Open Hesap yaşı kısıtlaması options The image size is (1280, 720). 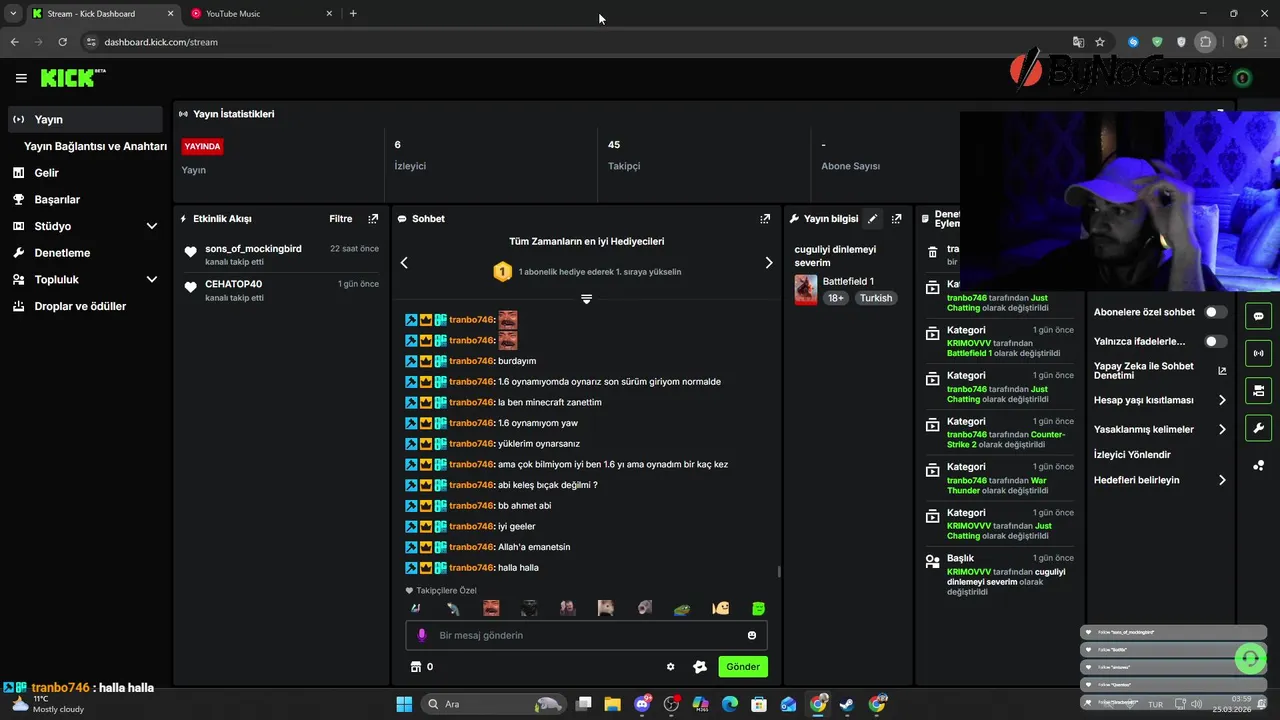(x=1160, y=400)
